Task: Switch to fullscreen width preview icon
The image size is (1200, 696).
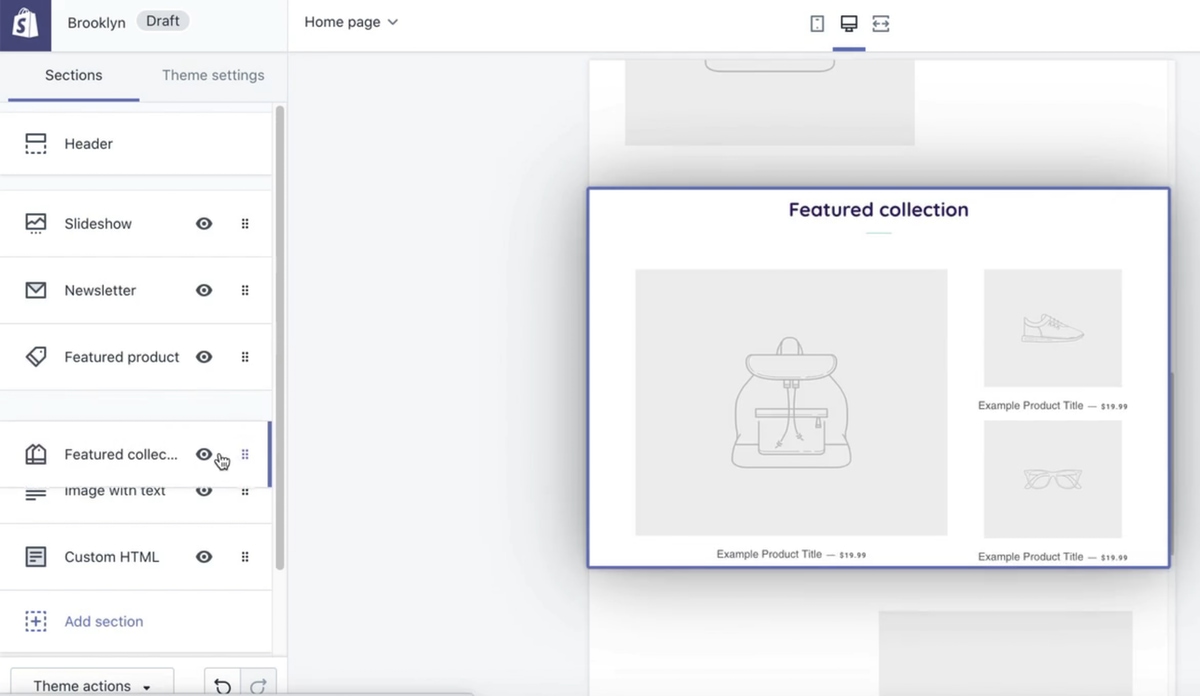Action: point(880,23)
